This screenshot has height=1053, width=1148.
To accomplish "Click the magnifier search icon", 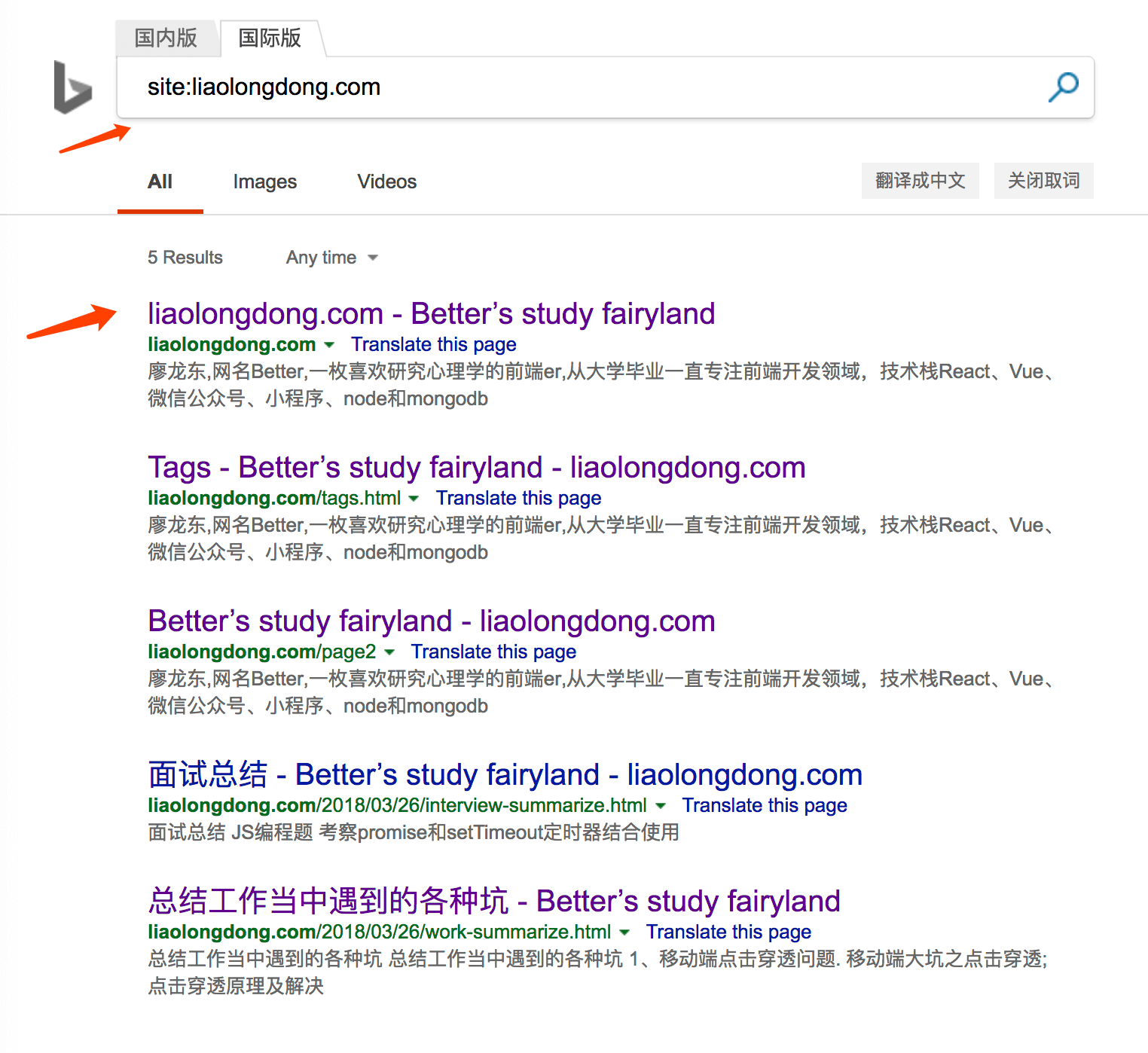I will 1064,87.
